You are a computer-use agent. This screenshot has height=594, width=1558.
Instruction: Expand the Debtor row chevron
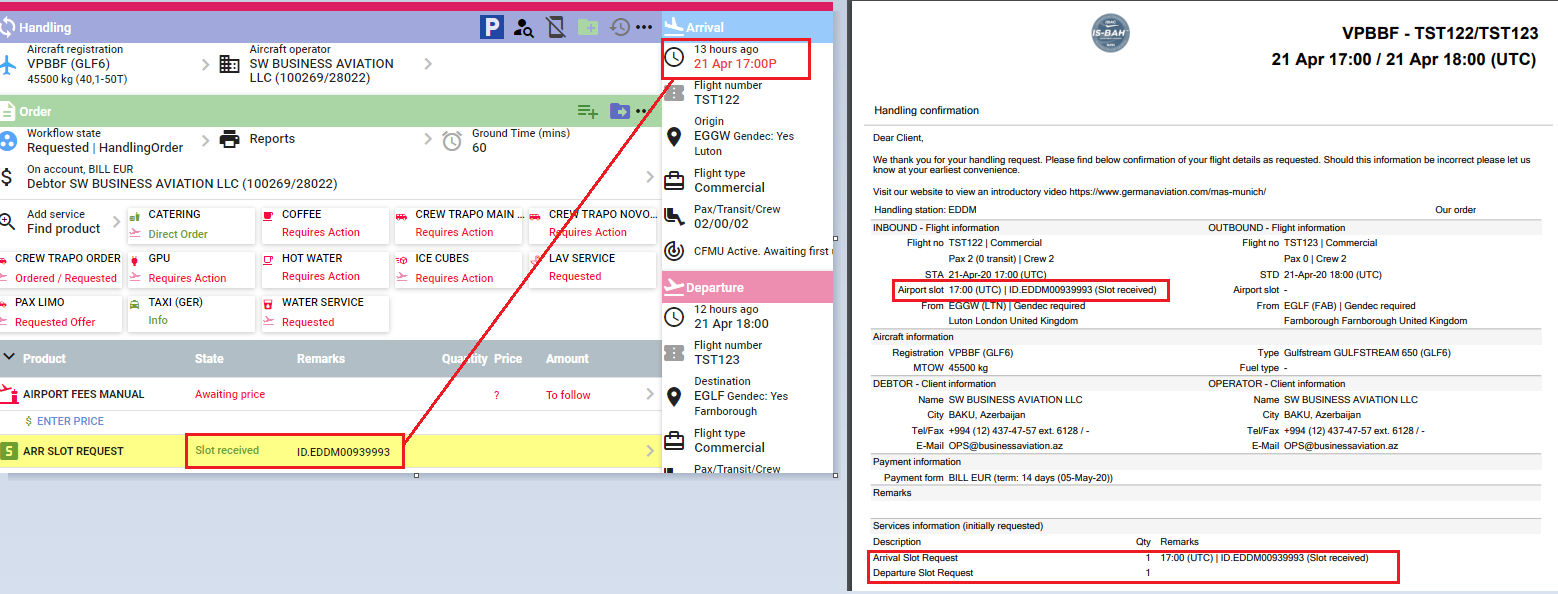(650, 177)
